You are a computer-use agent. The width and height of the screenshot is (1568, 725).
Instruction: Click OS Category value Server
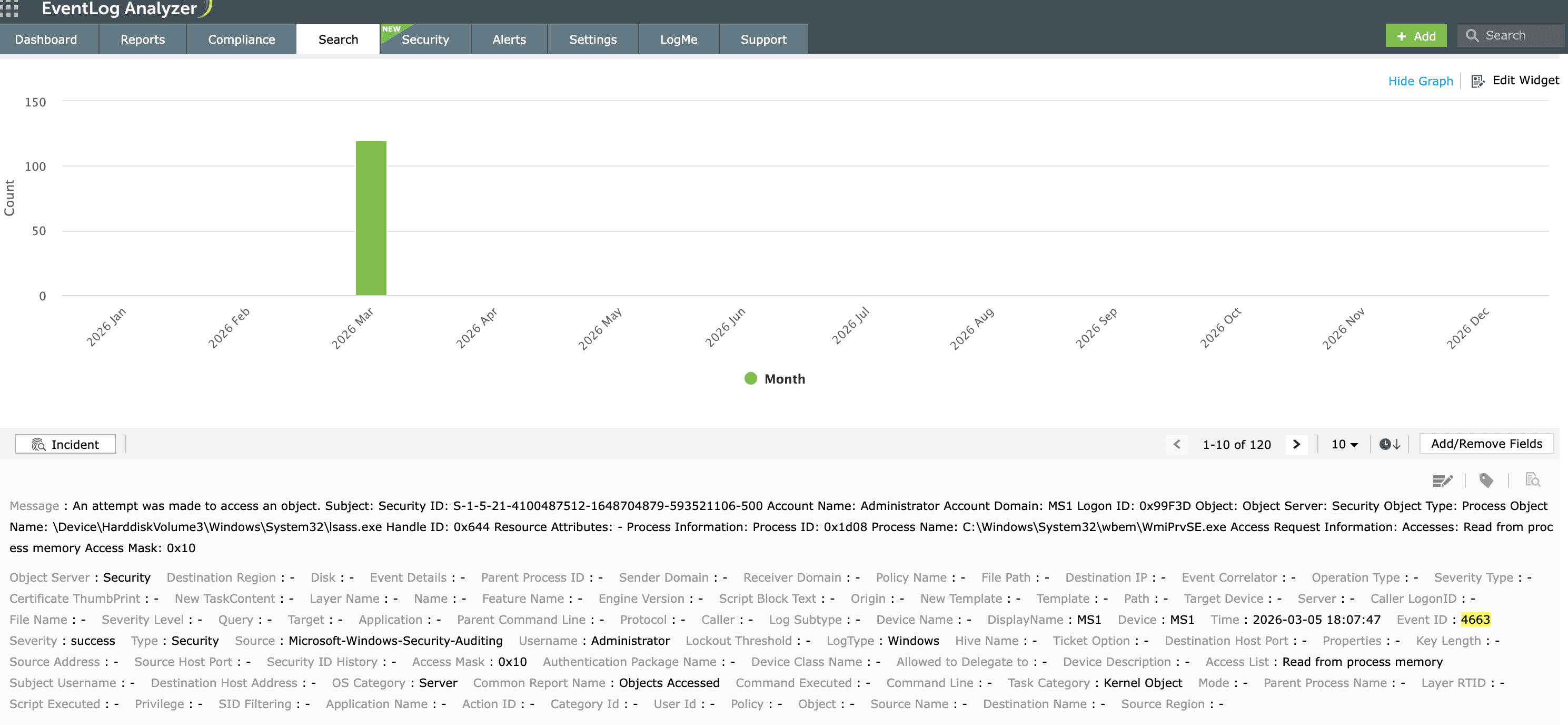438,683
